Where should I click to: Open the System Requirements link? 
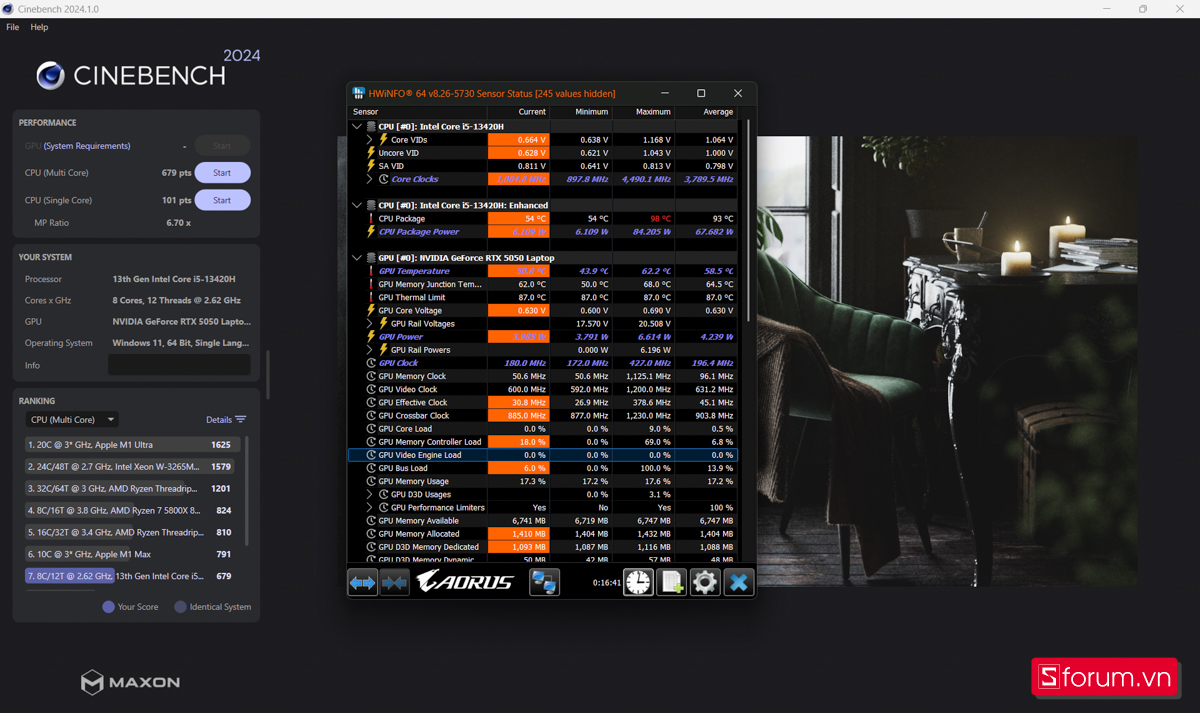pos(87,146)
